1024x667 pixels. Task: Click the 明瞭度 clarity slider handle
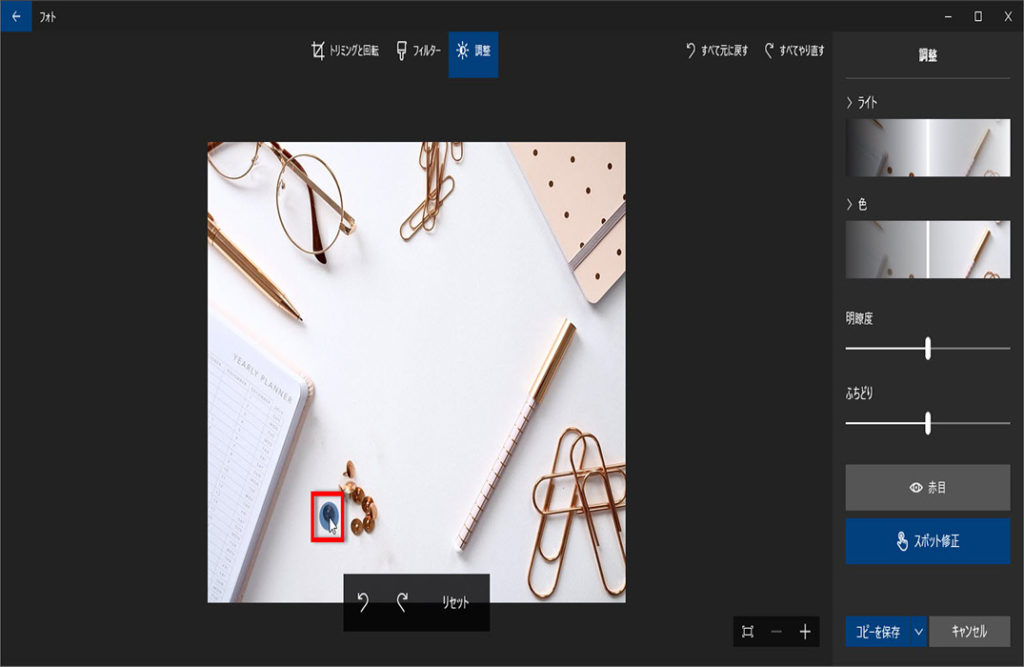928,348
